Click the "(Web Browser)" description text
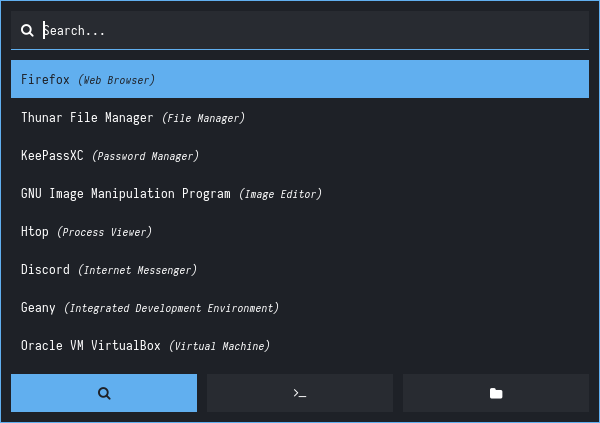Image resolution: width=600 pixels, height=423 pixels. [116, 79]
